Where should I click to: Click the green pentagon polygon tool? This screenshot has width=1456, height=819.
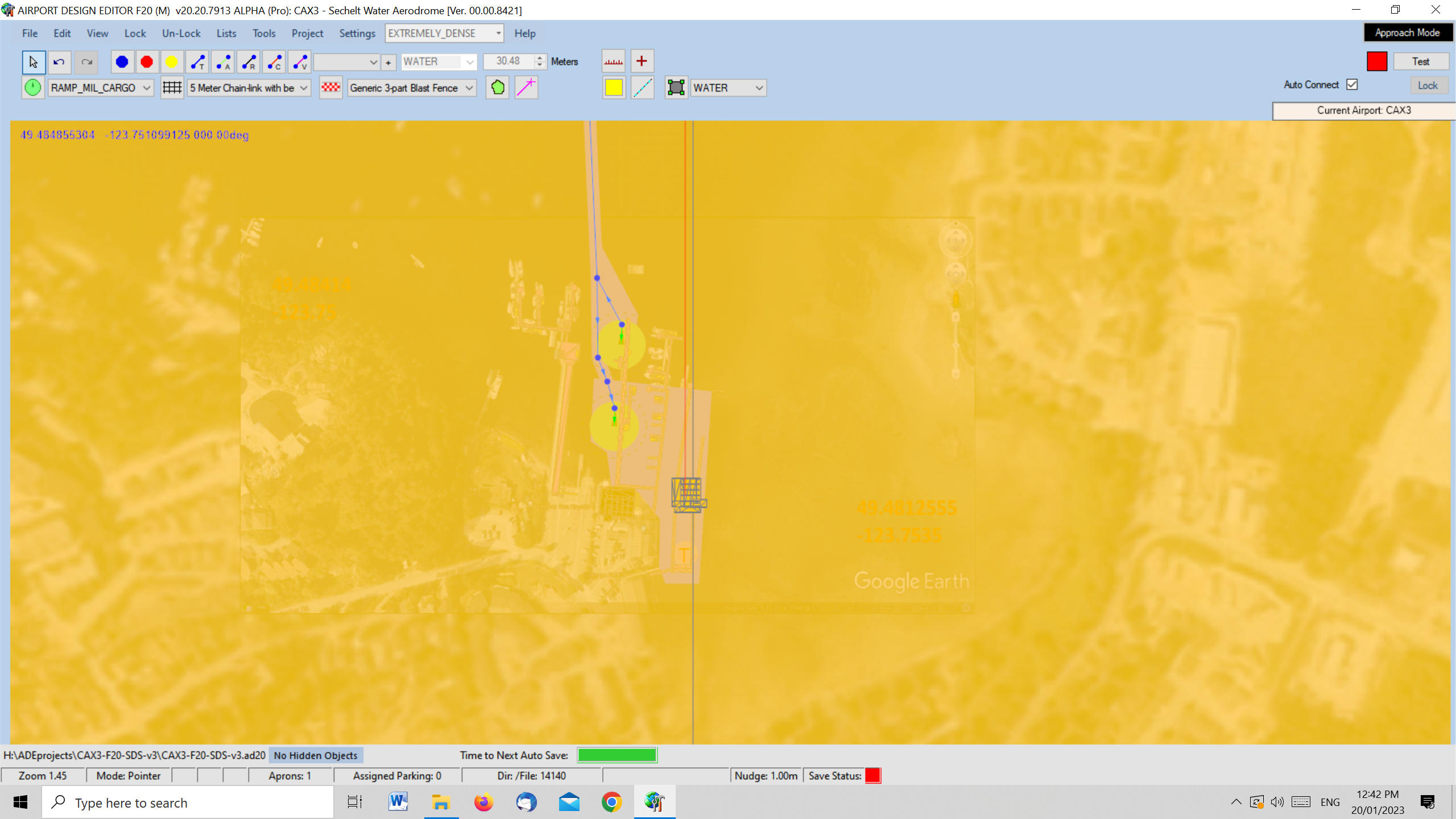coord(498,88)
